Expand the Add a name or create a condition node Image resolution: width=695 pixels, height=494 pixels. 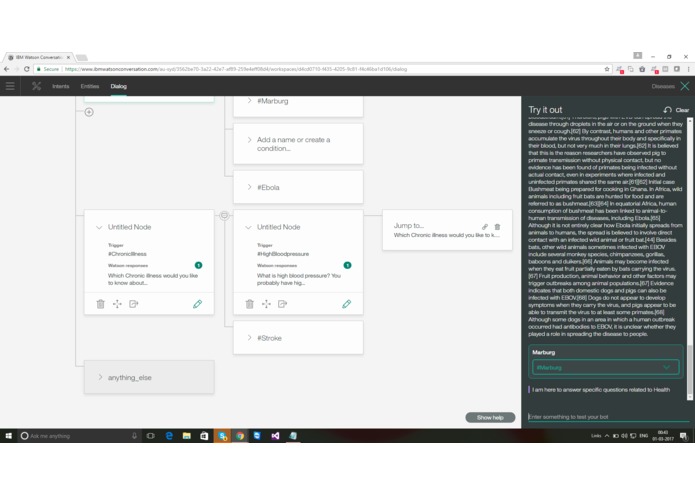[x=250, y=140]
